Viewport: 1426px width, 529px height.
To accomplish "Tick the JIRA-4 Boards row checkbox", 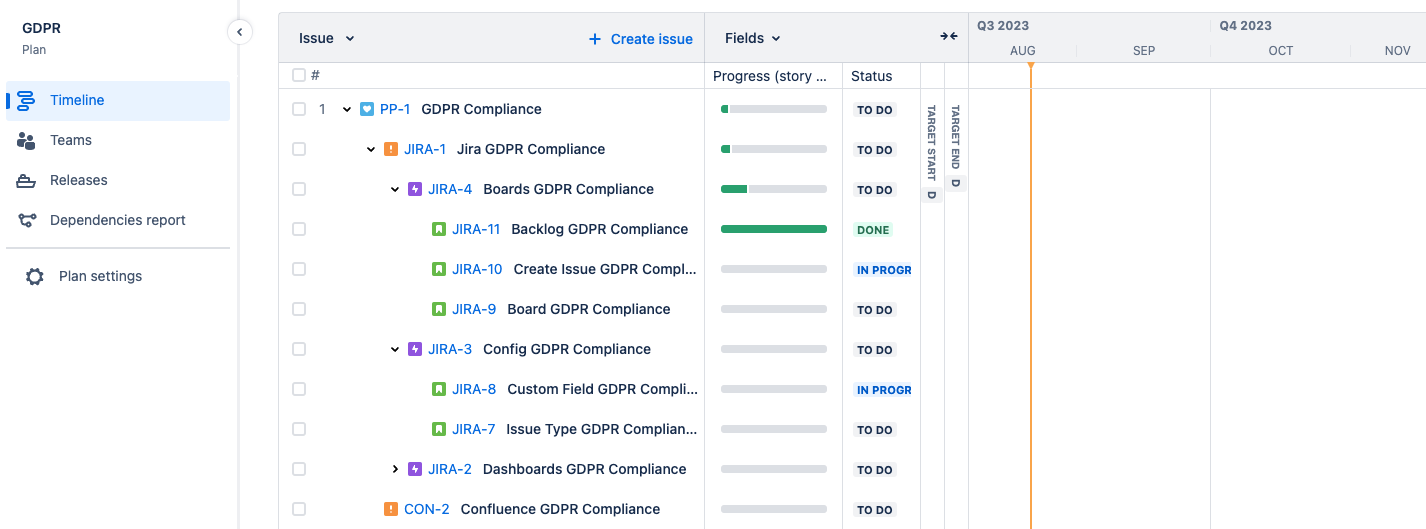I will 299,189.
